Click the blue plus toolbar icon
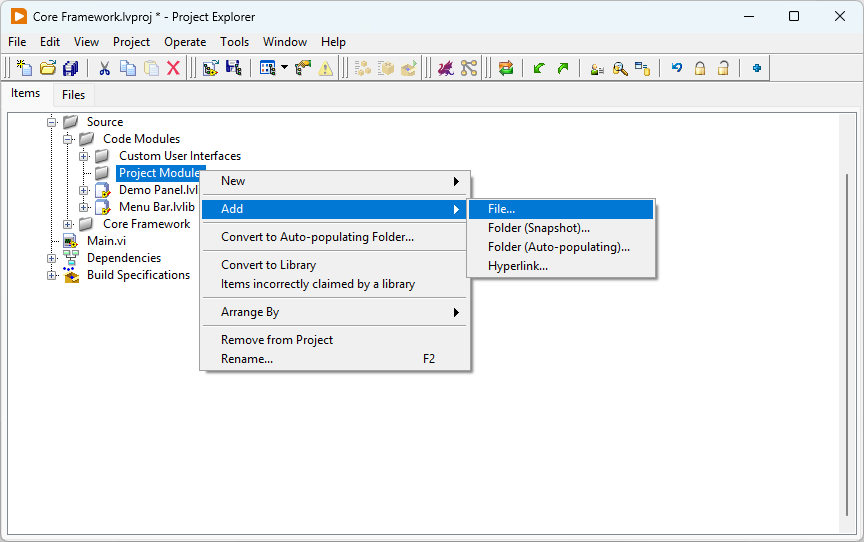The width and height of the screenshot is (864, 542). [757, 68]
